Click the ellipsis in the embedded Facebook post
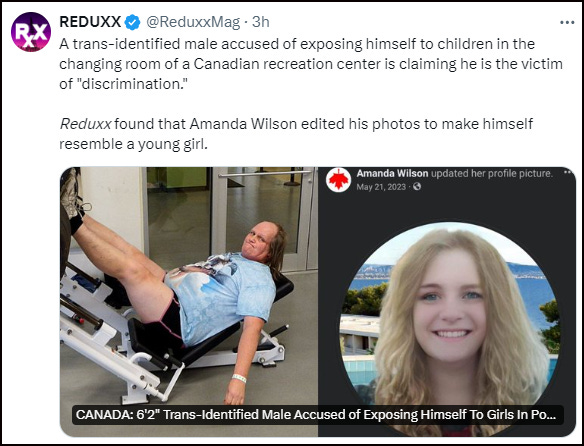The width and height of the screenshot is (584, 446). [567, 172]
